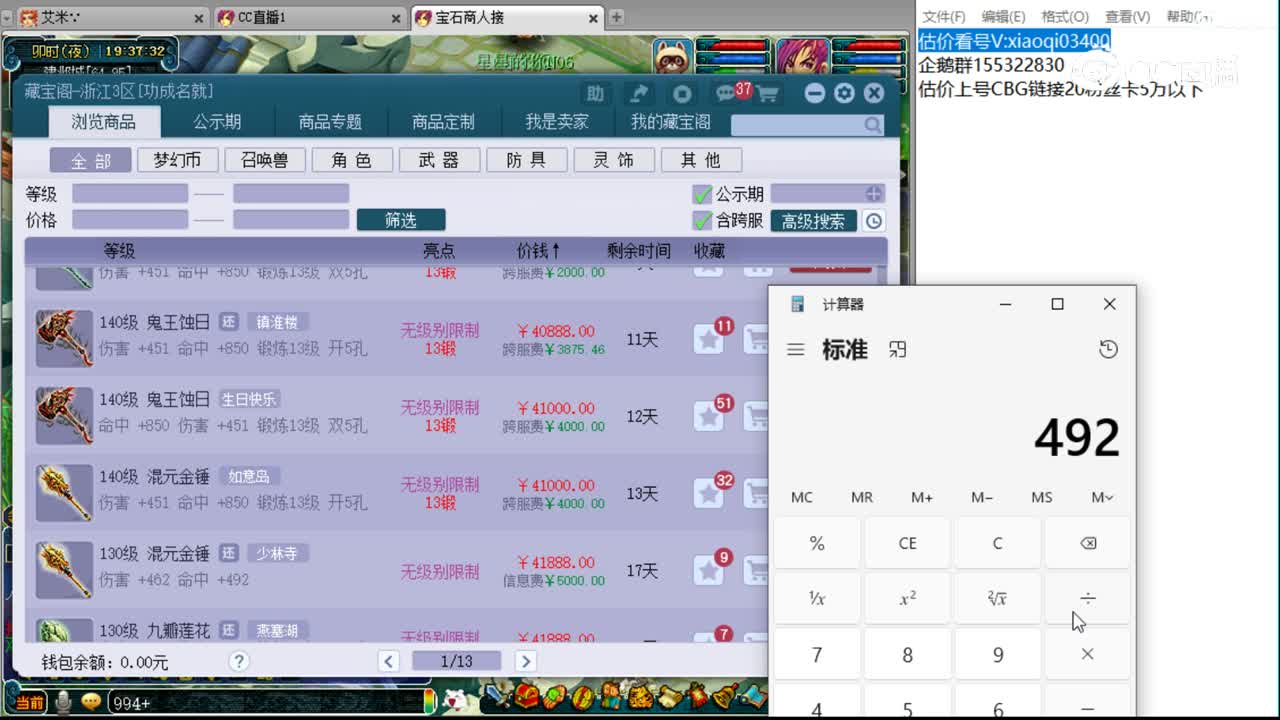
Task: Toggle the 合跨服 checkbox
Action: (x=701, y=221)
